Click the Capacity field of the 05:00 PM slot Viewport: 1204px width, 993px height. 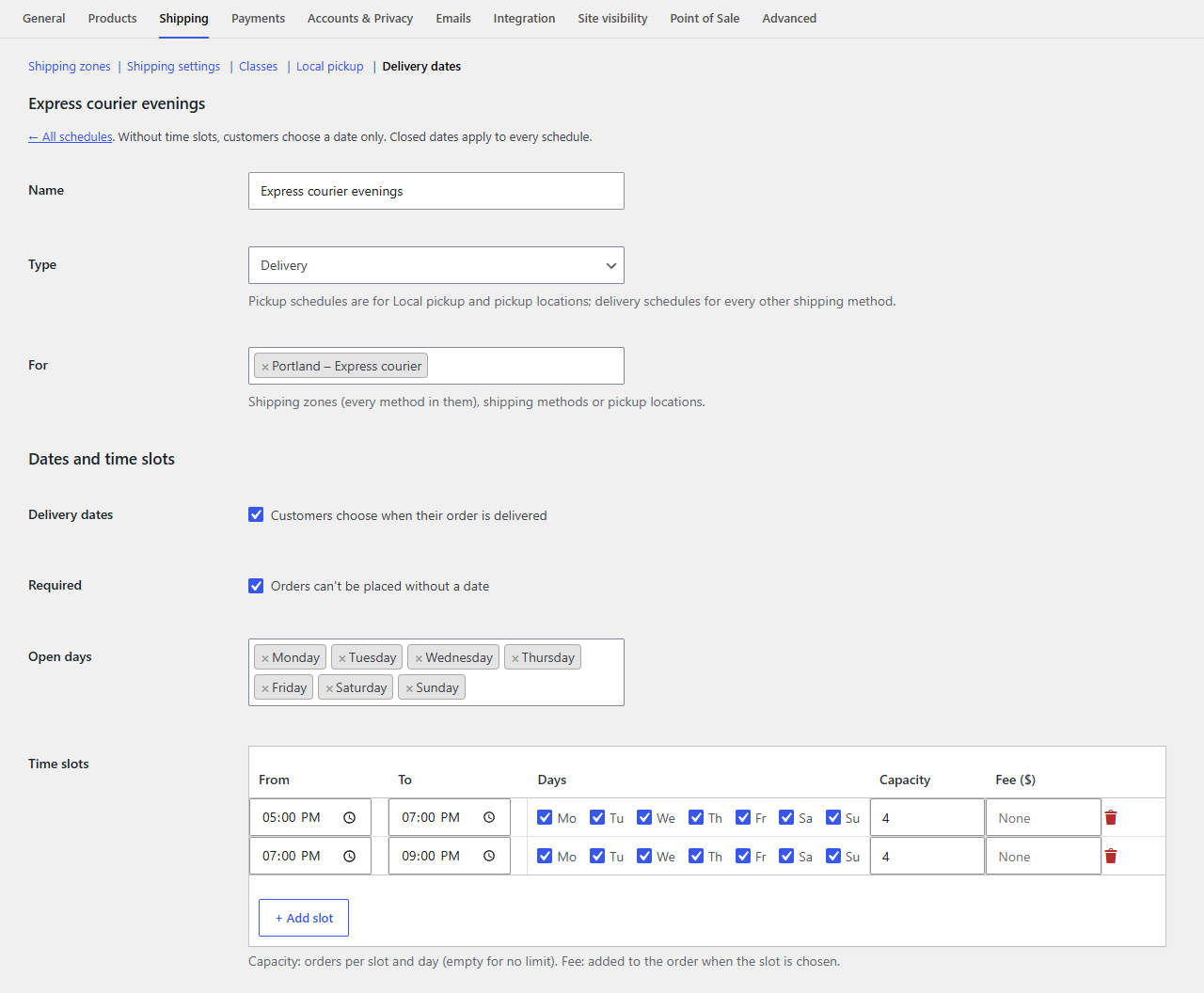pos(927,818)
